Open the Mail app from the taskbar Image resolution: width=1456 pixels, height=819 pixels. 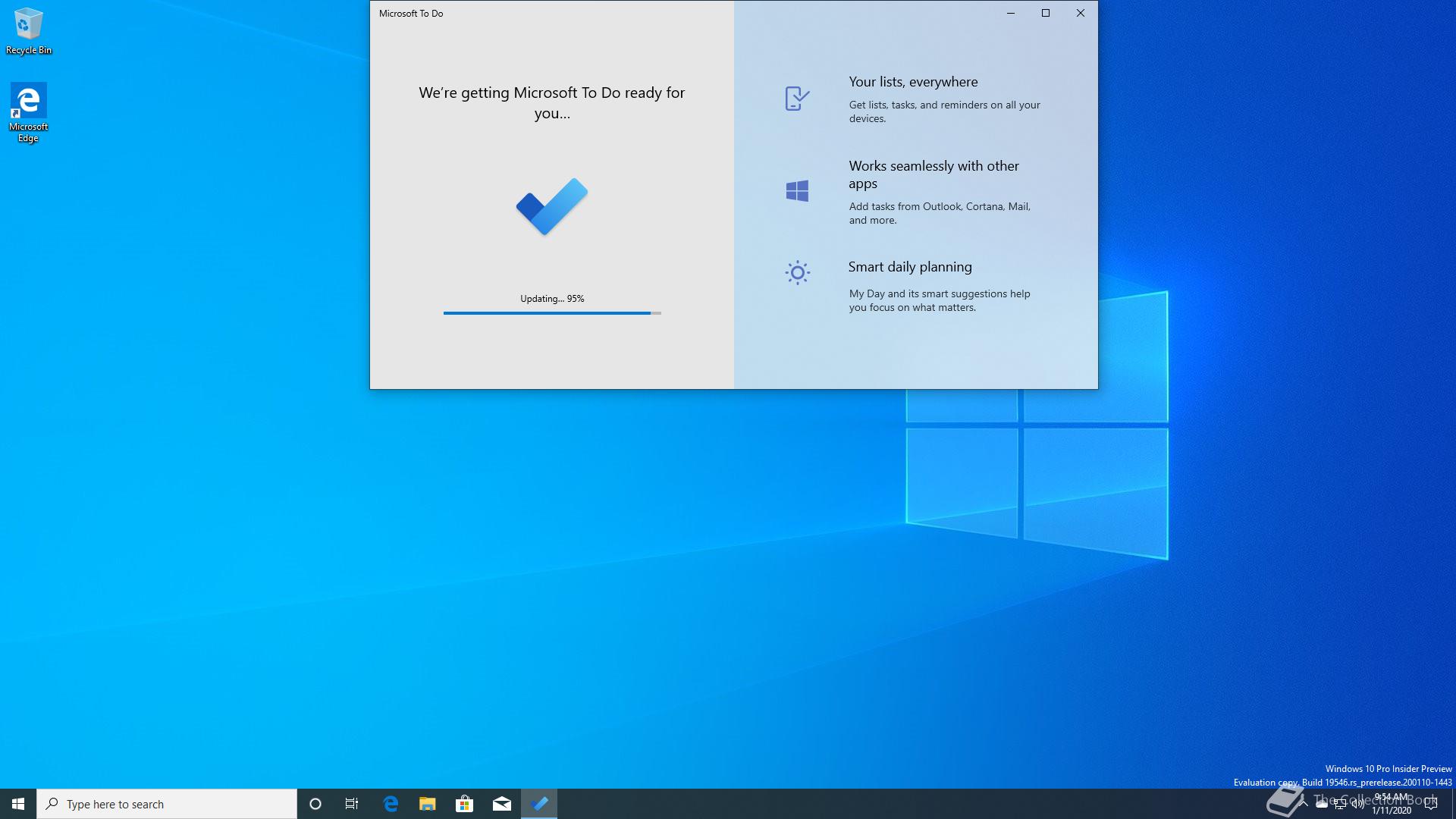(x=502, y=804)
